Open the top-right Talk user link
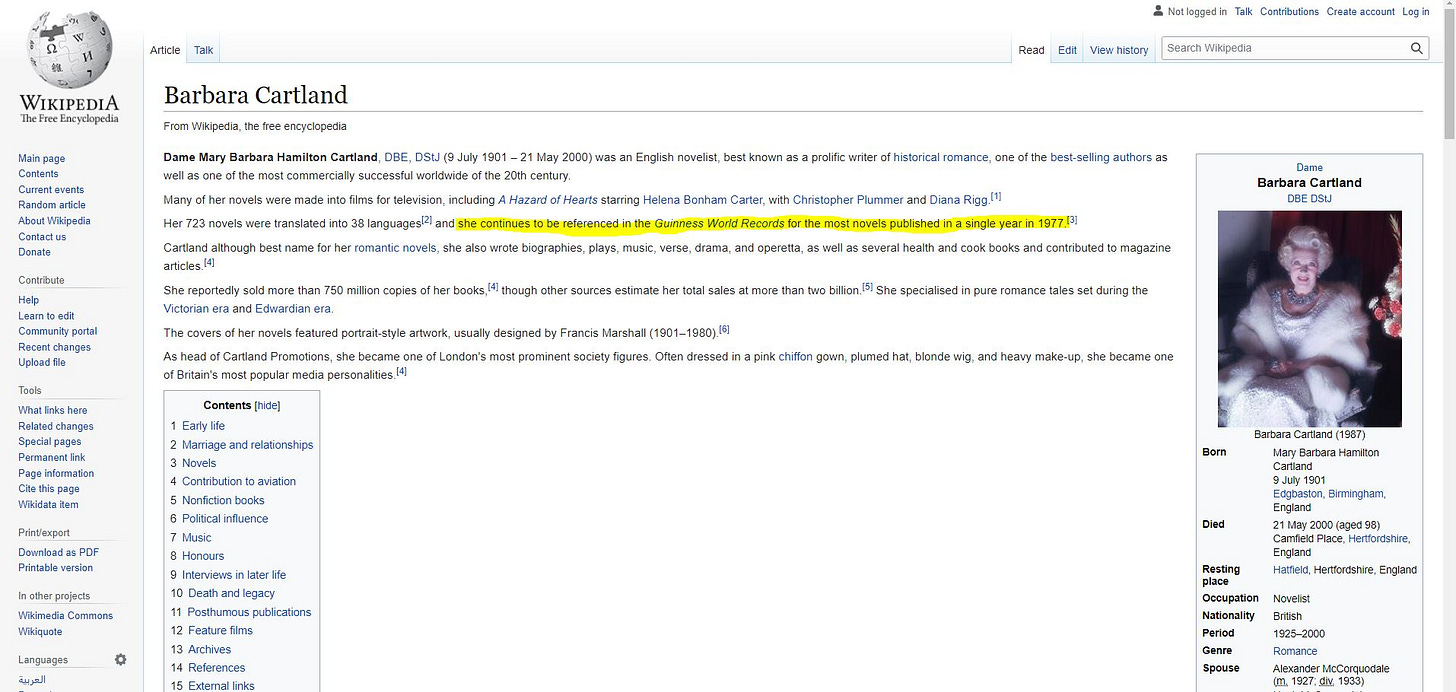The height and width of the screenshot is (692, 1456). [1243, 12]
